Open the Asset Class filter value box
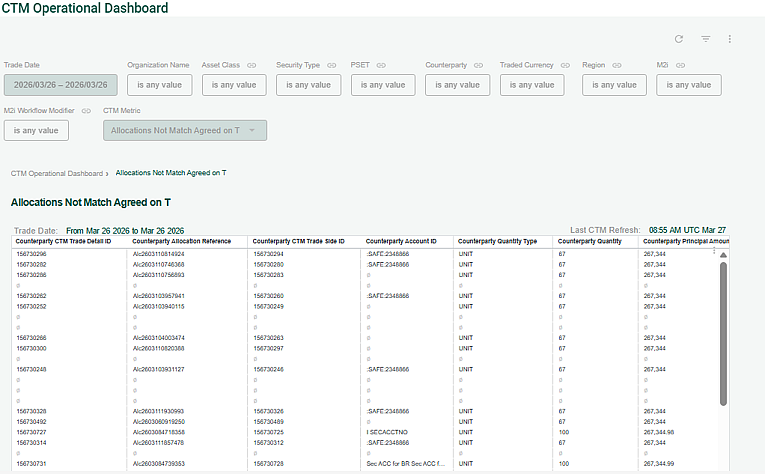 coord(233,85)
